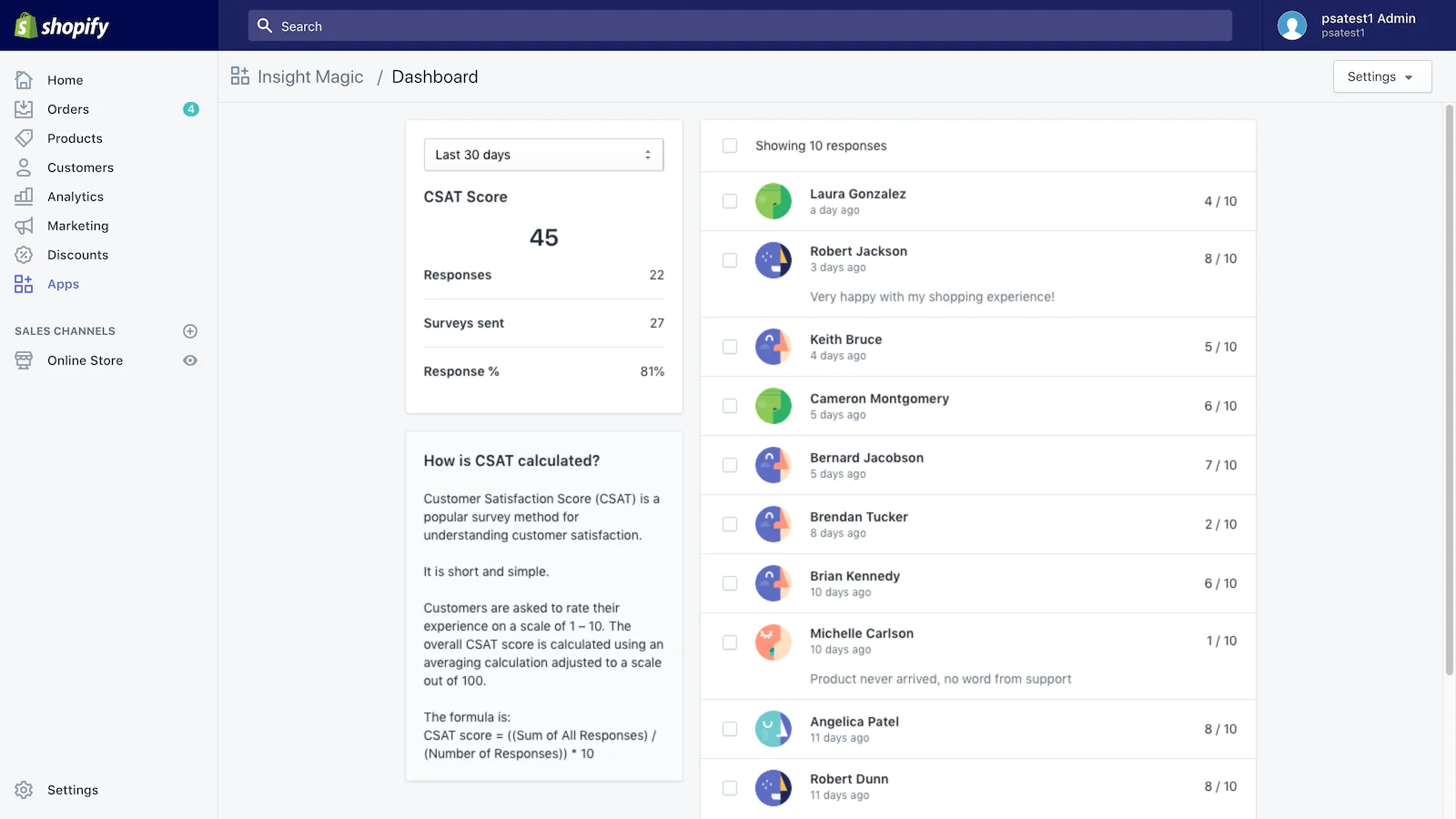Click the Marketing megaphone icon

tap(24, 226)
